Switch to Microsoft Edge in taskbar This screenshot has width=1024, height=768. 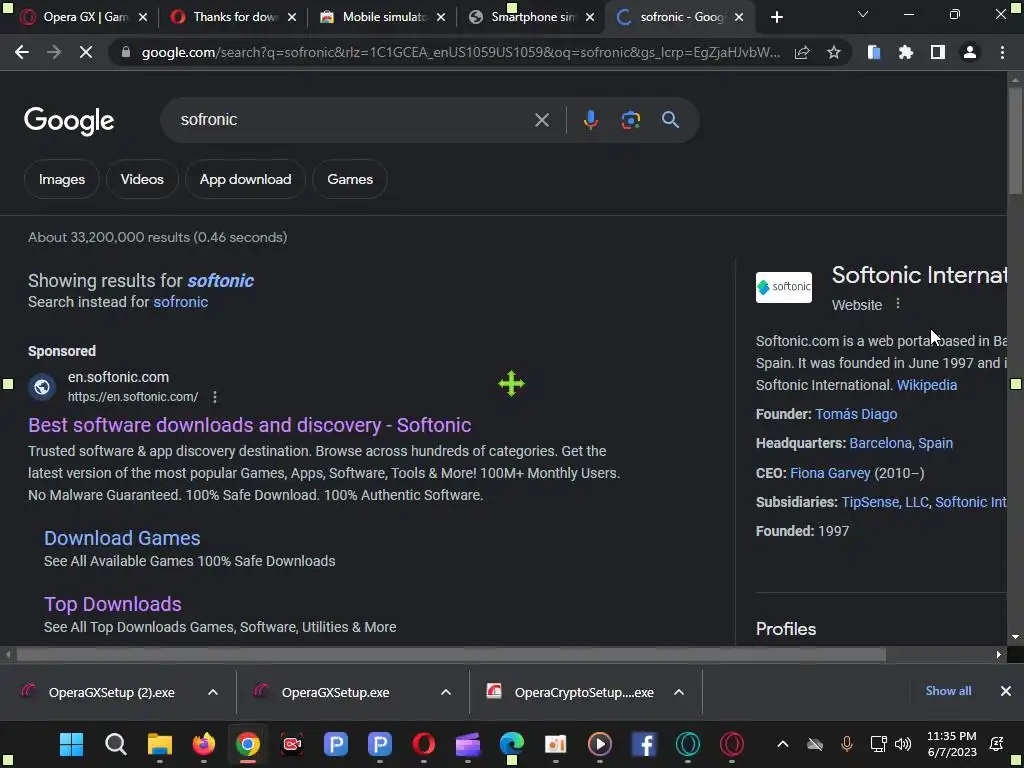(x=511, y=744)
